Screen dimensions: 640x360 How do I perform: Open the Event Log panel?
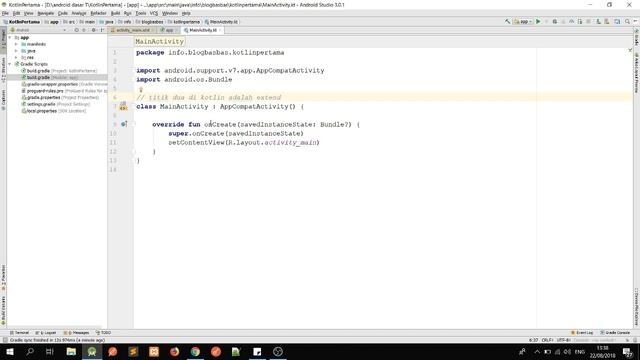click(x=582, y=333)
